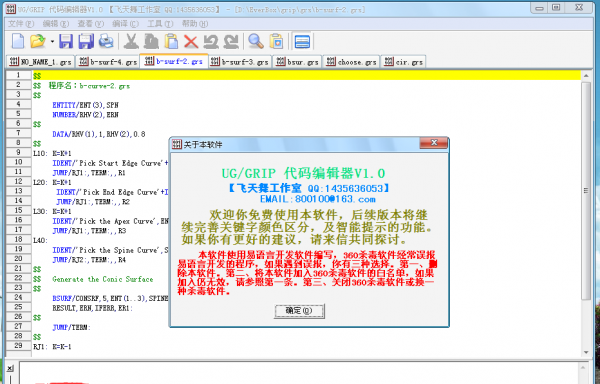The image size is (600, 384).
Task: Click 'Generate the Conic Surface' comment
Action: 103,279
